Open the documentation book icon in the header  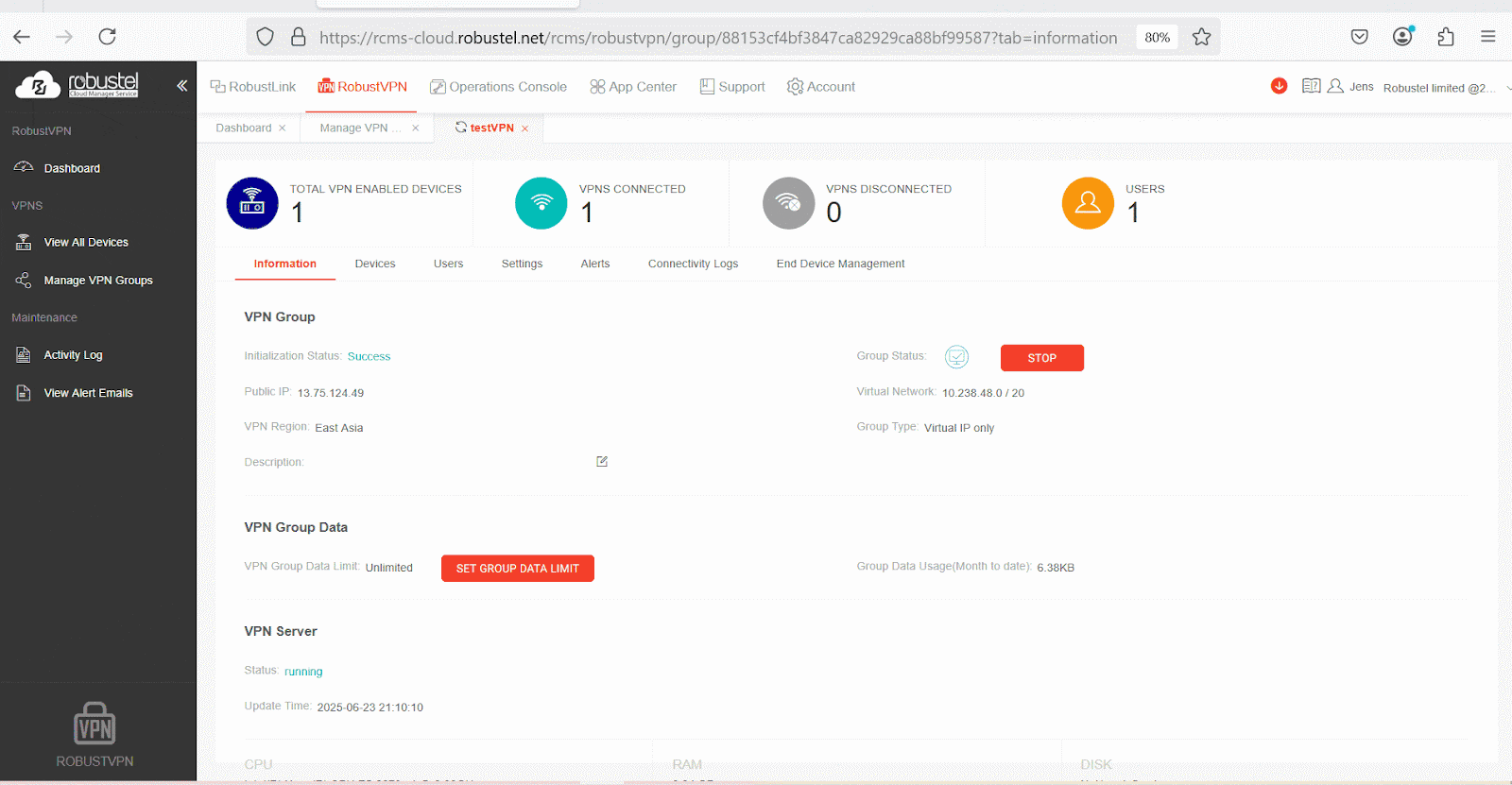point(1312,86)
